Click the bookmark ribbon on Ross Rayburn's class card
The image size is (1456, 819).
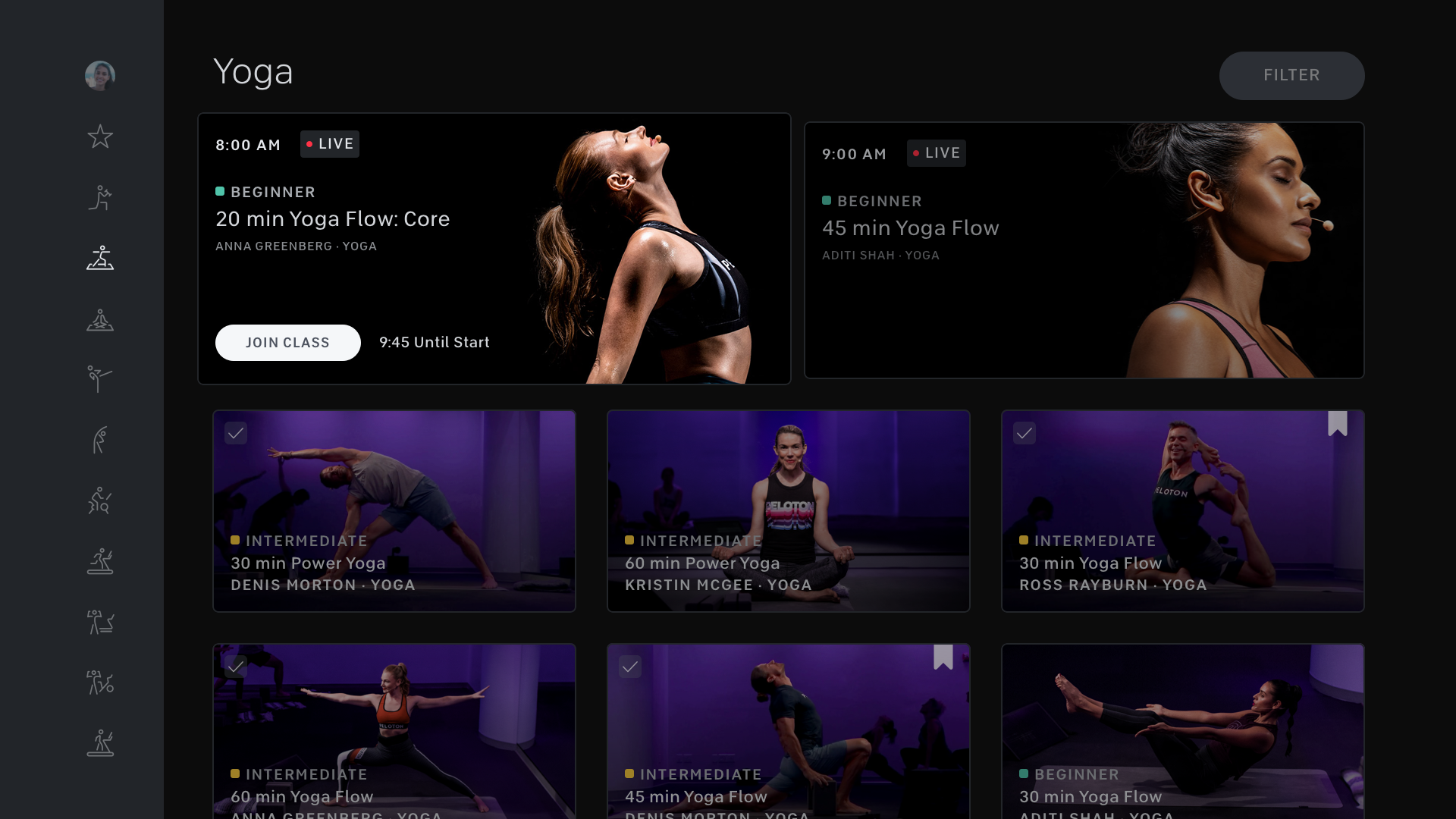pos(1338,425)
